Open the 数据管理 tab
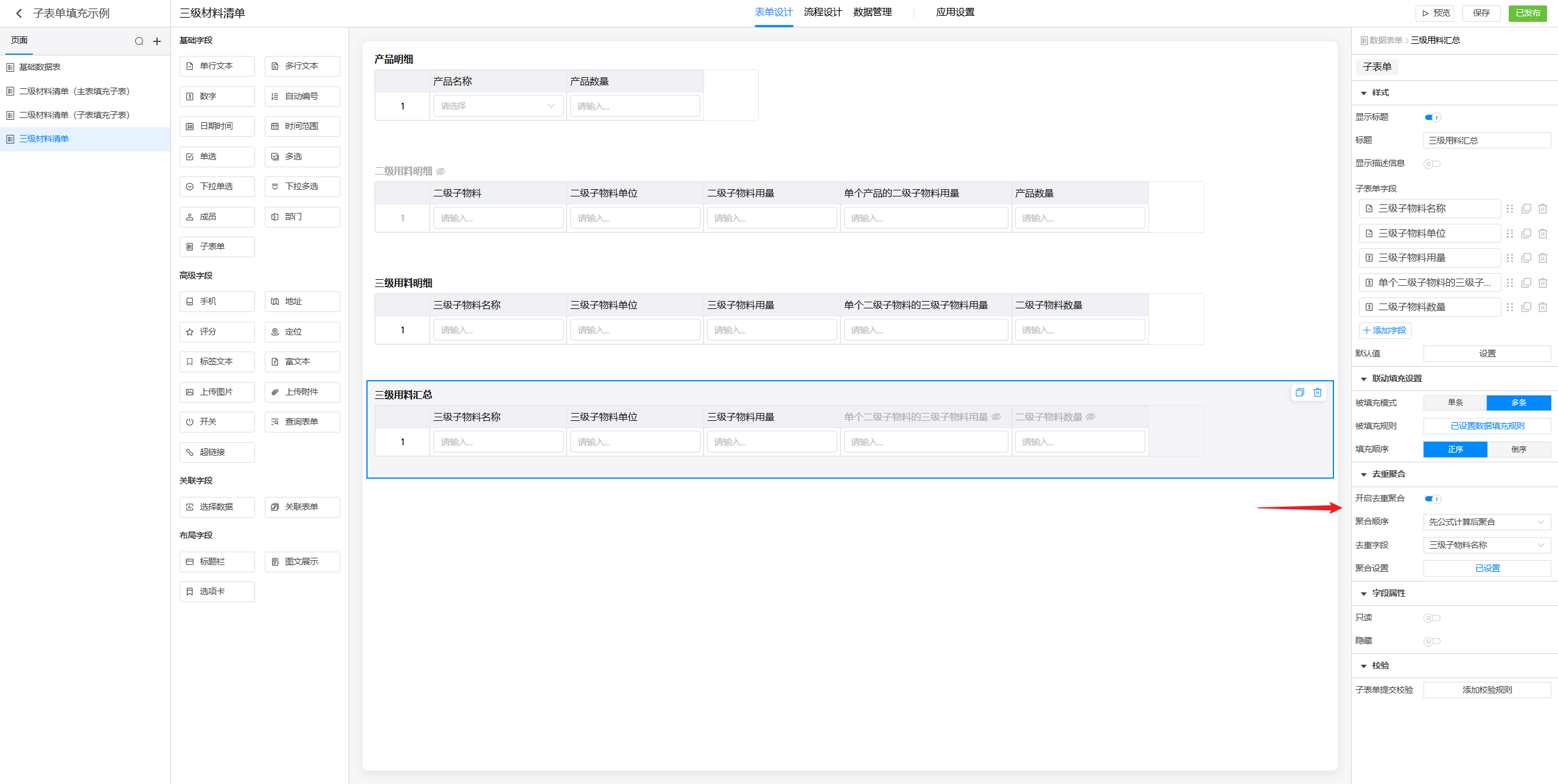 (x=872, y=12)
